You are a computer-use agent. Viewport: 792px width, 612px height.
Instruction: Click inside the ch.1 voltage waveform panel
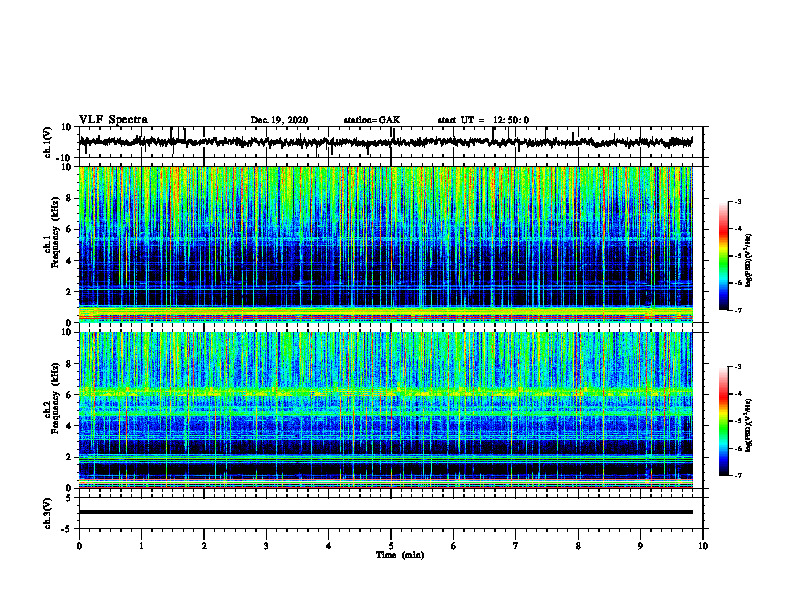pos(390,142)
